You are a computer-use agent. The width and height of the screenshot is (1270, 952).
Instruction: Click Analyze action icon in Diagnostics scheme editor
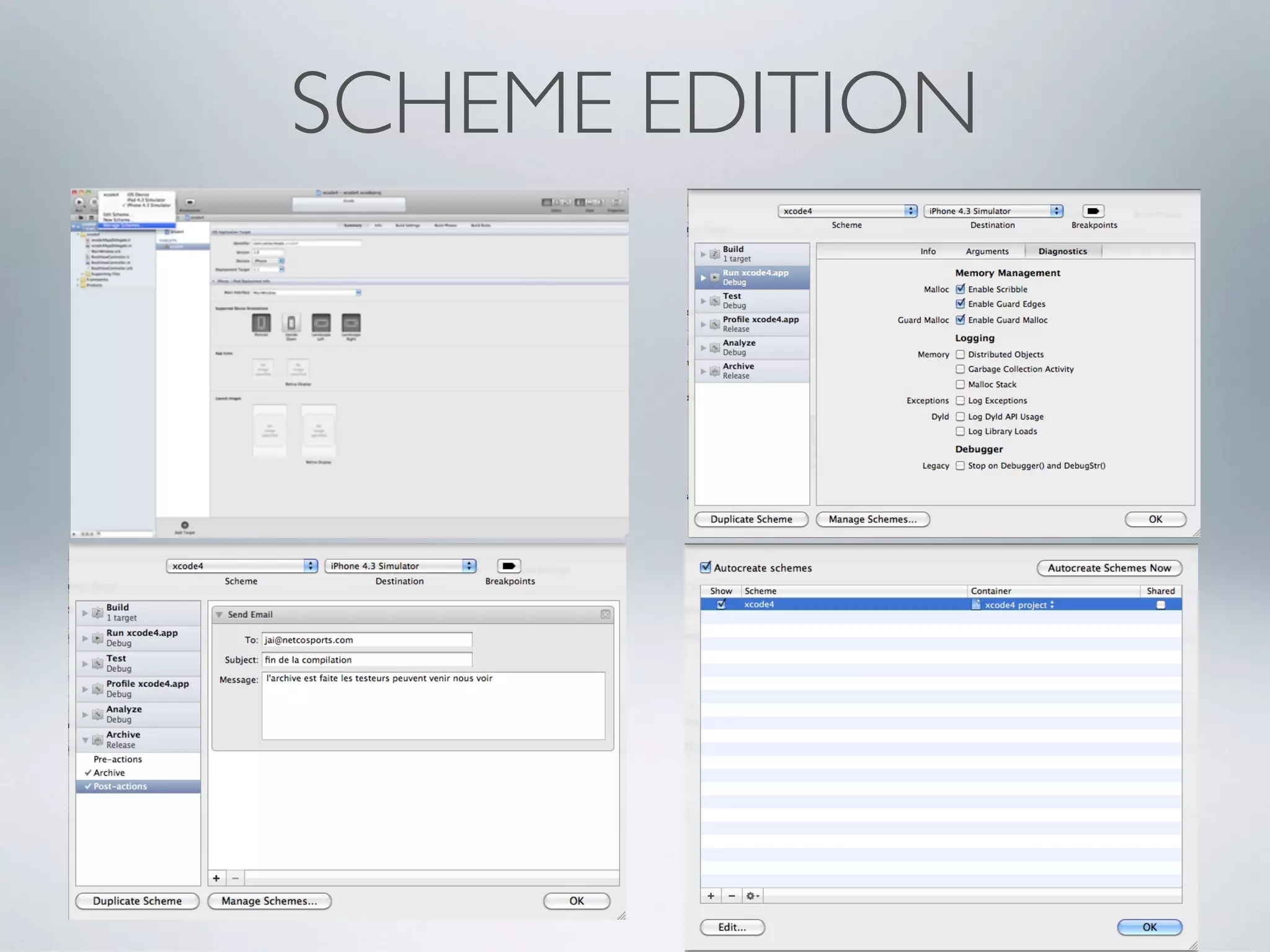pyautogui.click(x=714, y=348)
